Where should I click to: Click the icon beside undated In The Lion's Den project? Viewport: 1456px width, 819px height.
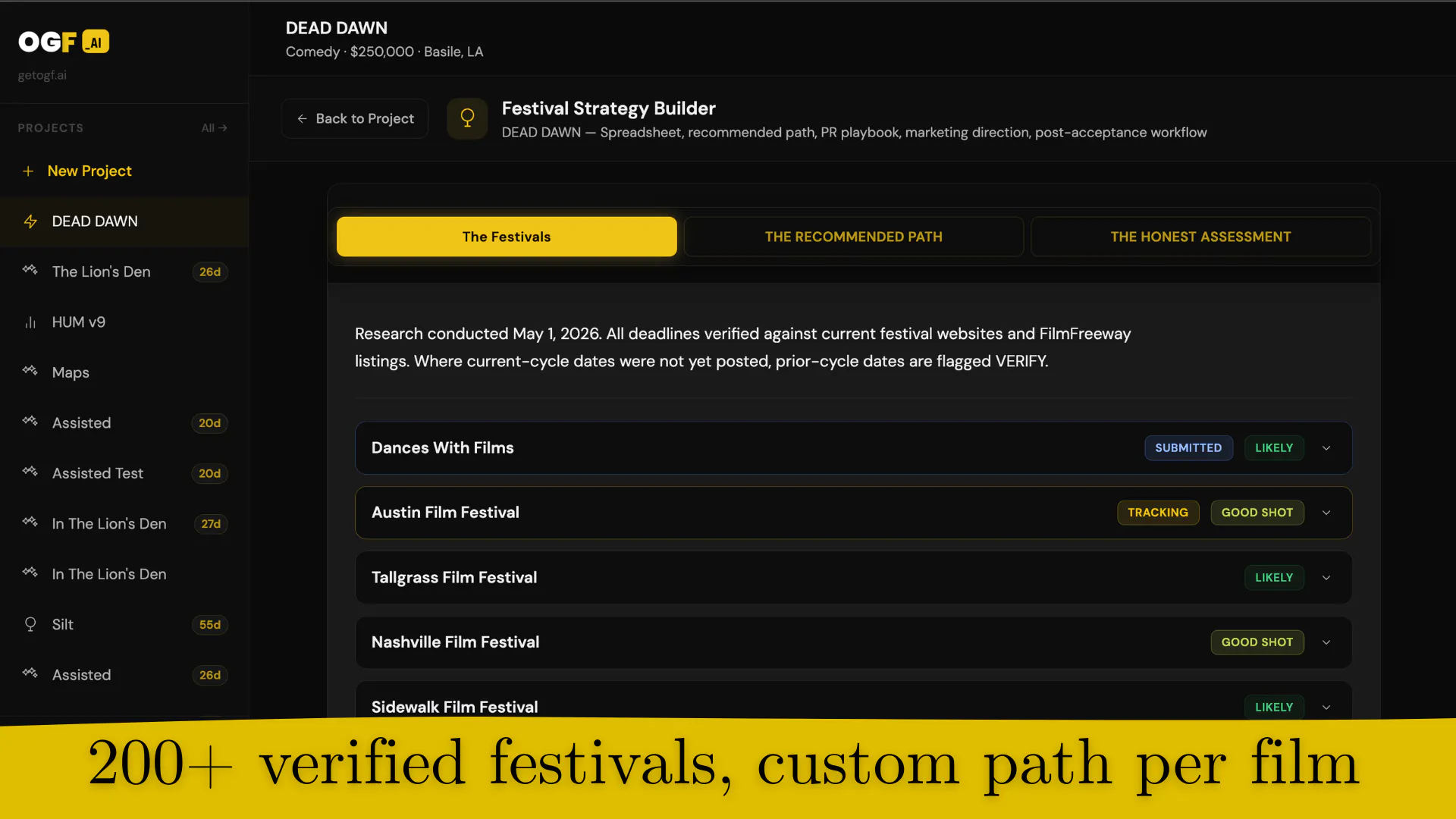30,573
